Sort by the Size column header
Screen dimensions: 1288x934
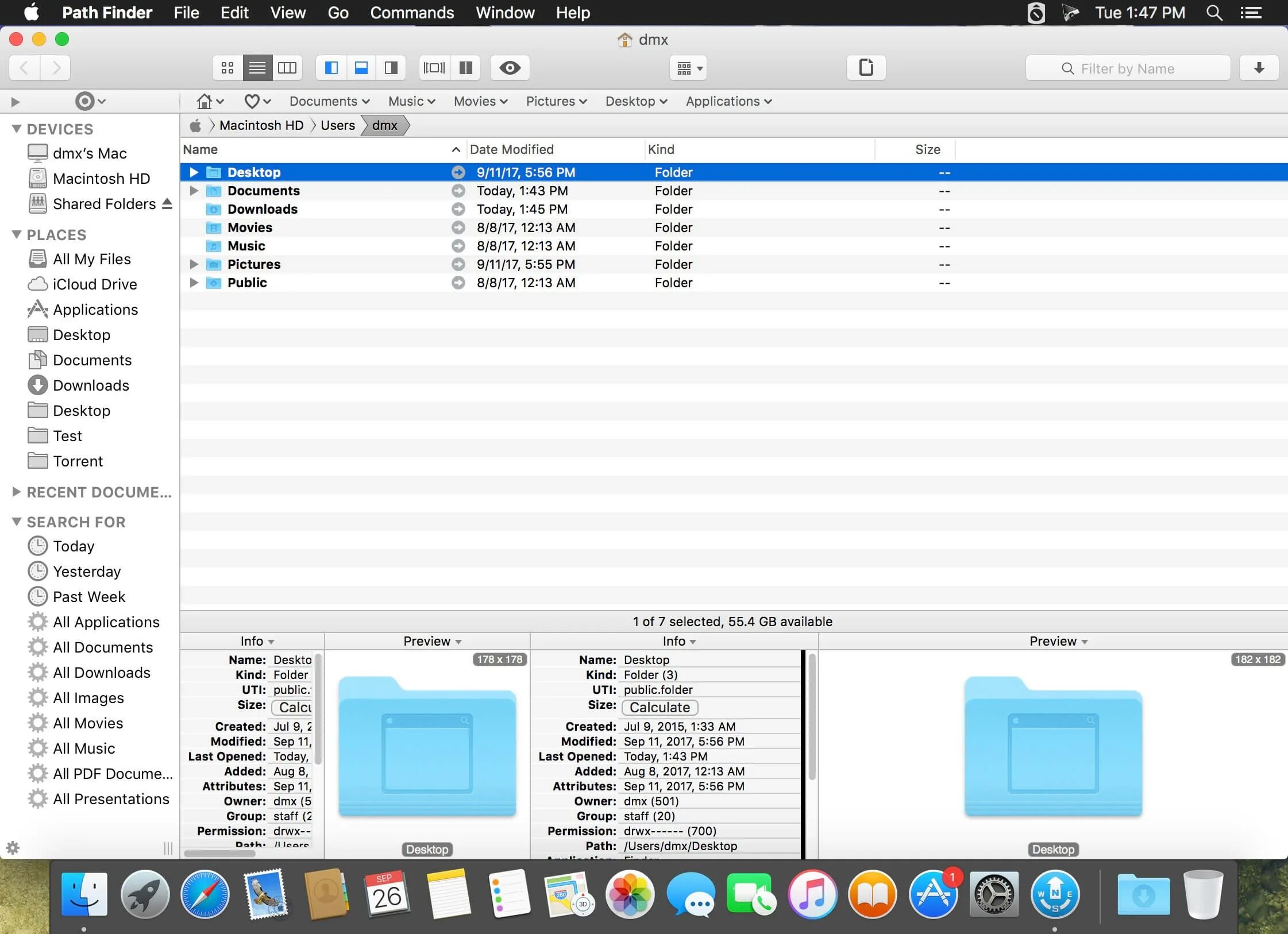pos(915,149)
